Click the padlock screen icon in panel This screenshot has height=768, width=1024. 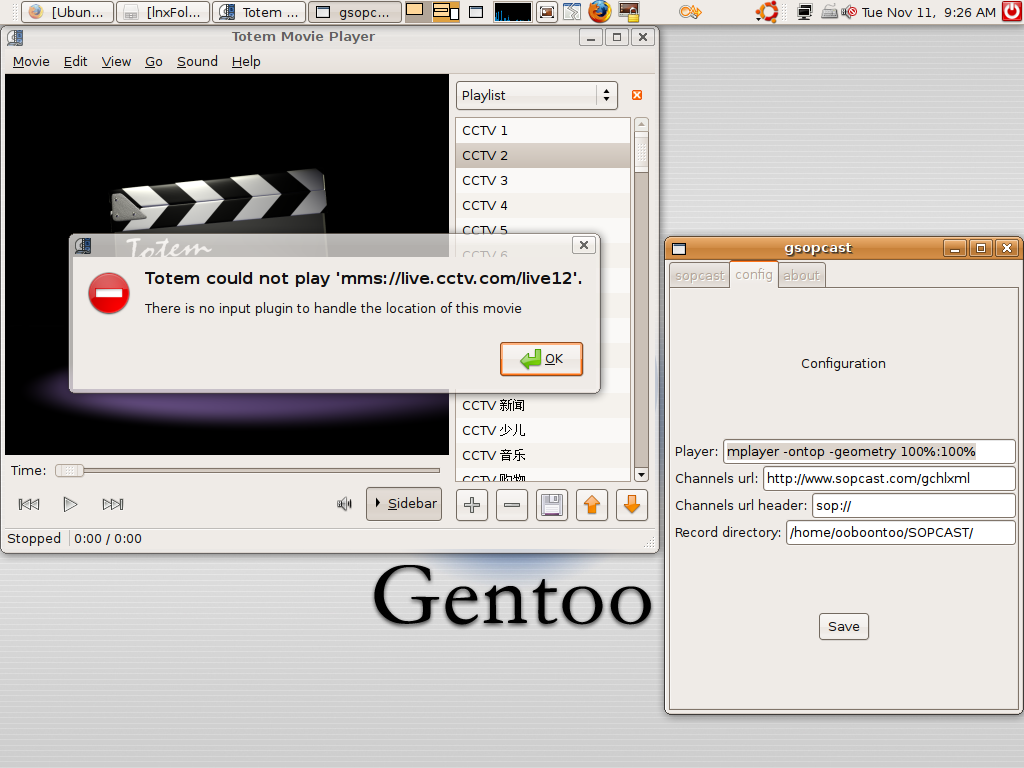(629, 12)
